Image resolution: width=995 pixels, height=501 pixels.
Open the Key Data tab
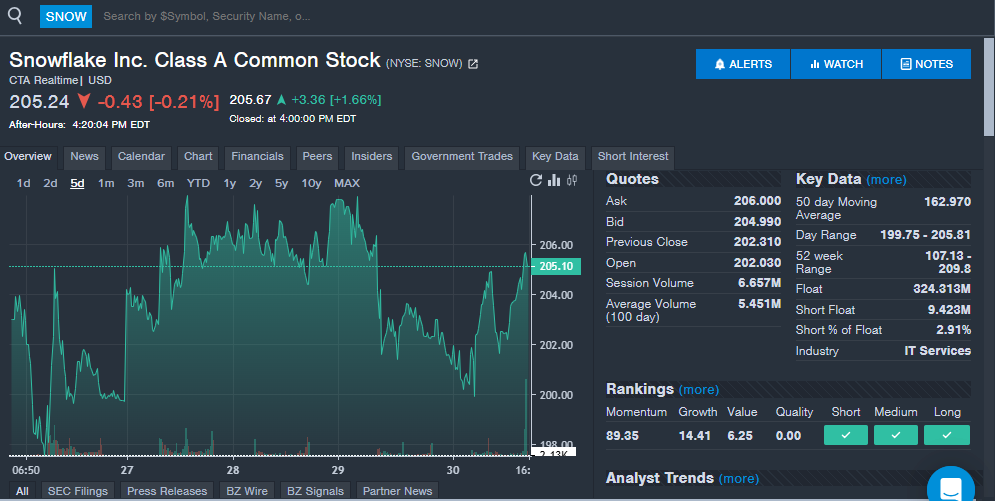click(x=555, y=157)
